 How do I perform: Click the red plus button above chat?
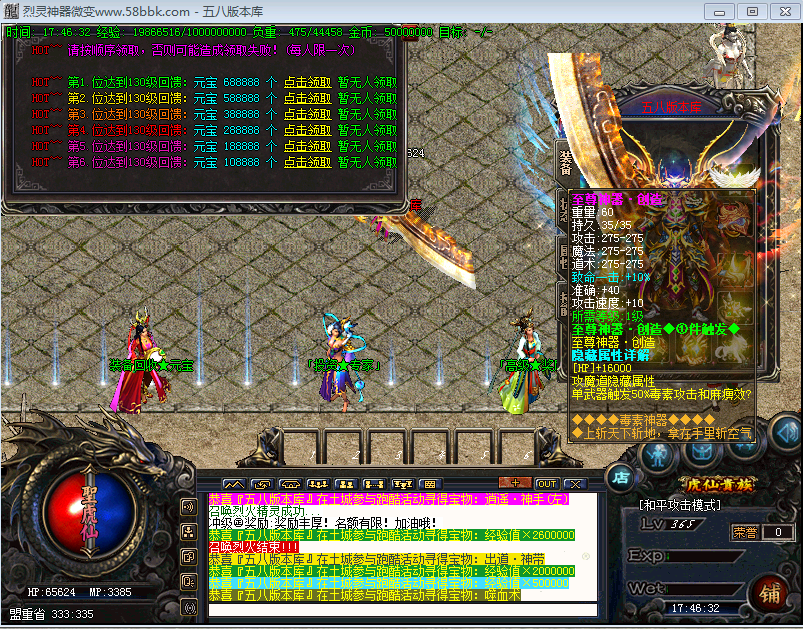click(x=515, y=483)
